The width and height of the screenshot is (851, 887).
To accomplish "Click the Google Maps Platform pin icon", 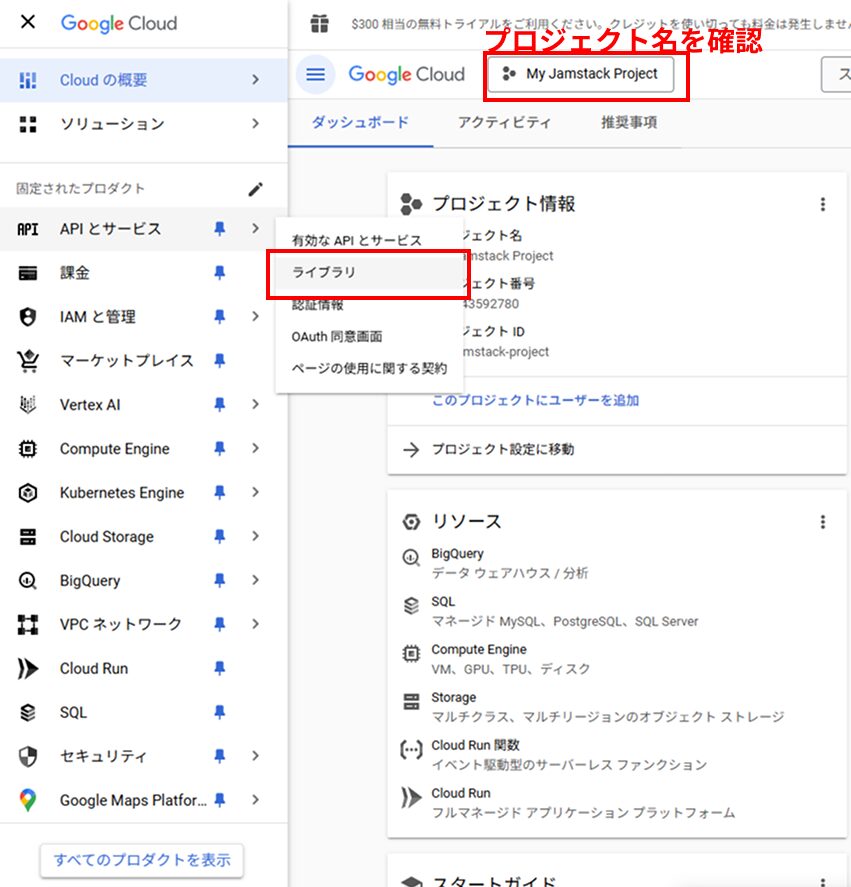I will click(28, 800).
